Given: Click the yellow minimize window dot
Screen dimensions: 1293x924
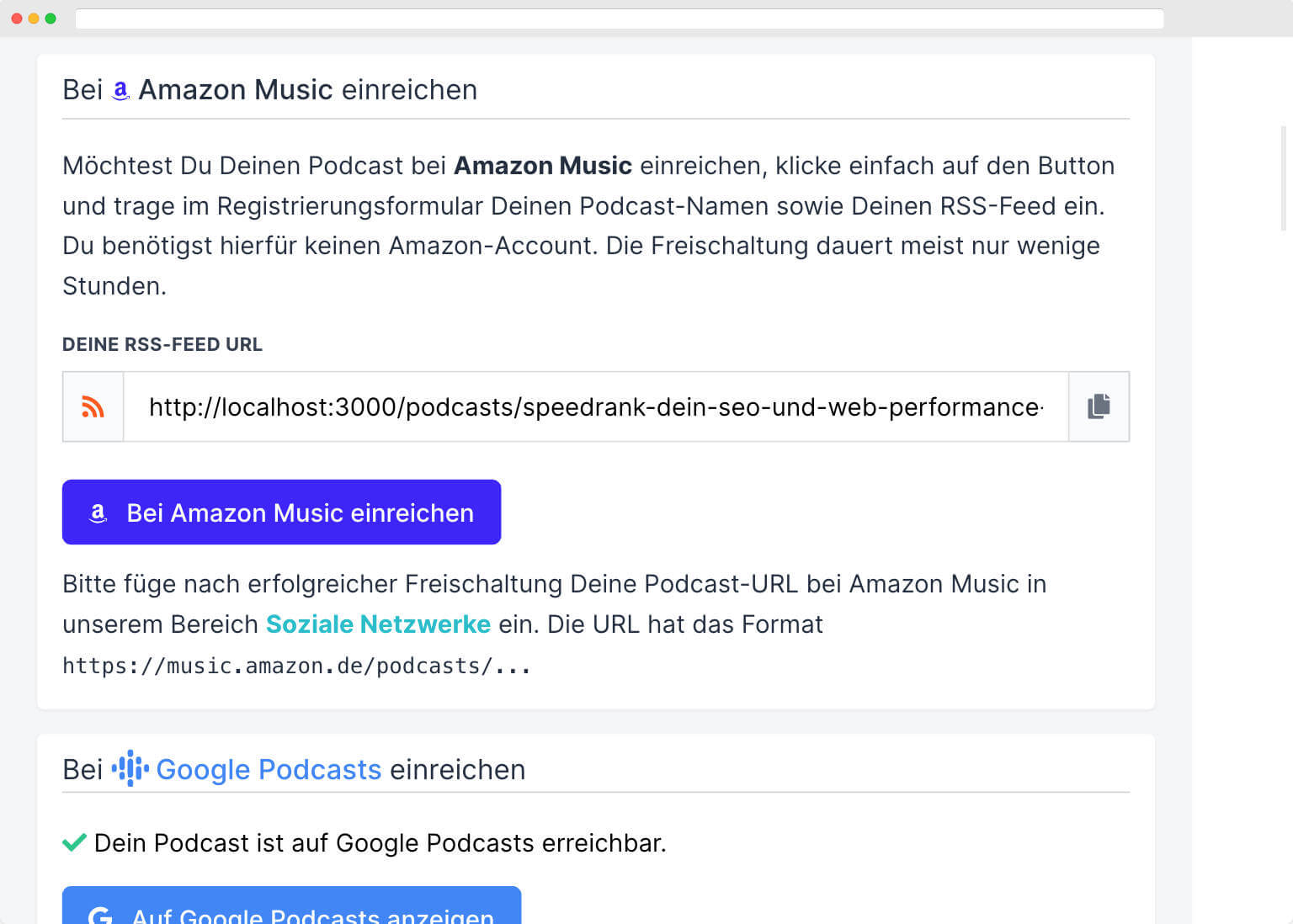Looking at the screenshot, I should [34, 19].
